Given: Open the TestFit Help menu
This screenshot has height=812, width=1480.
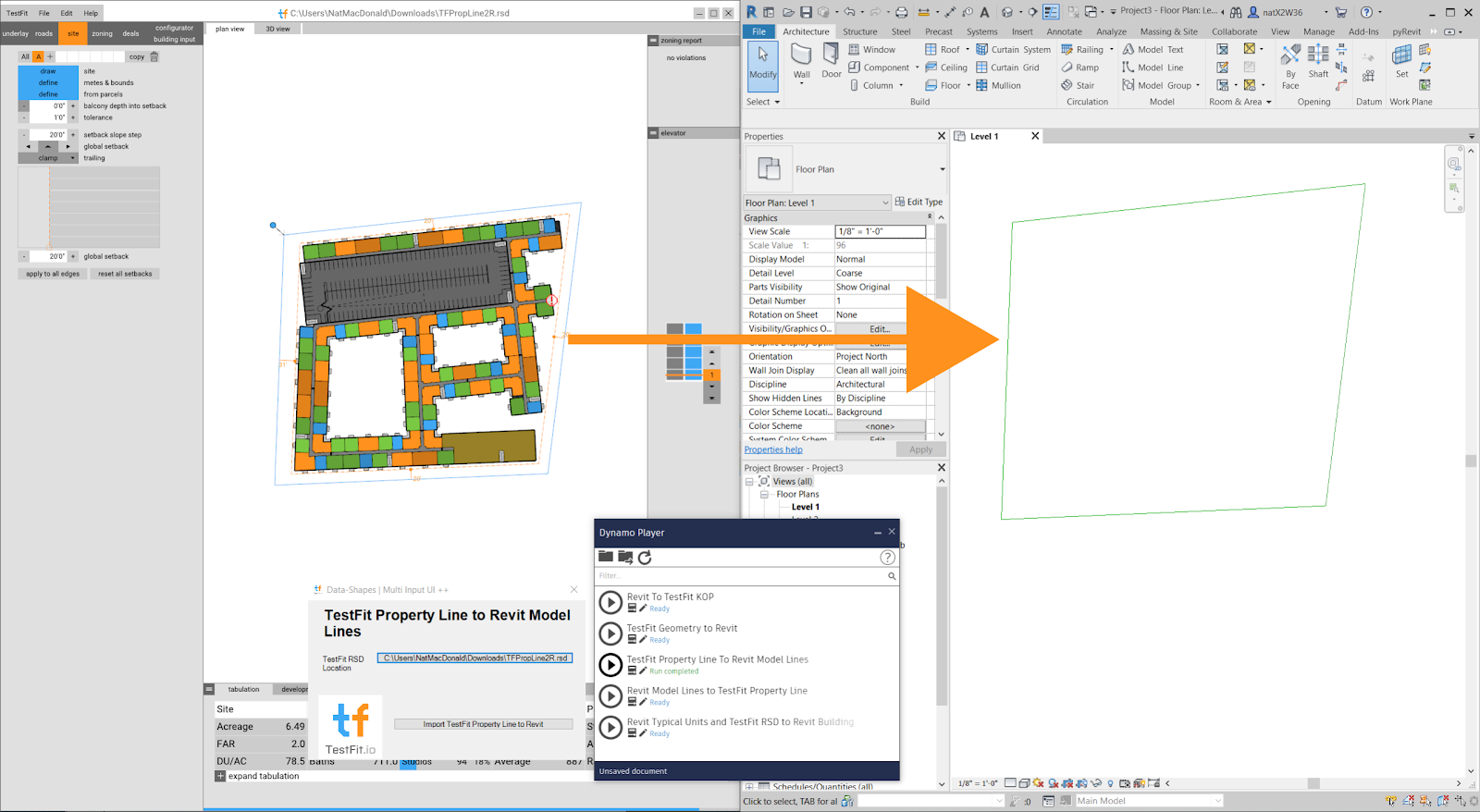Looking at the screenshot, I should pyautogui.click(x=91, y=13).
